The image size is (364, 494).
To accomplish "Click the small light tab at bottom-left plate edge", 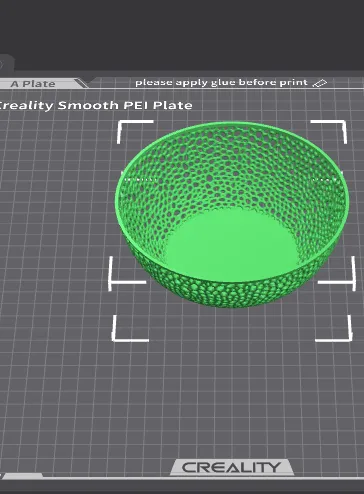I will click(x=22, y=476).
